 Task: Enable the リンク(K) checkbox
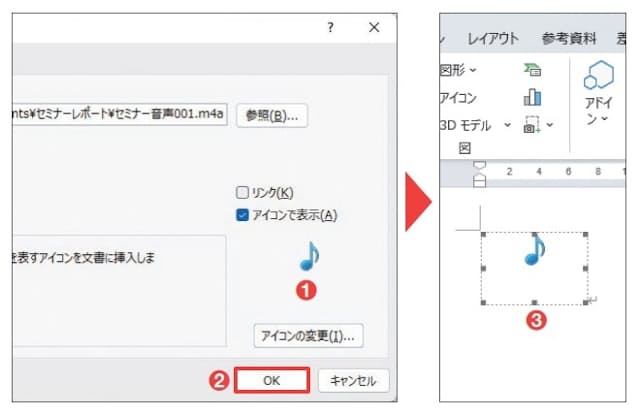pos(242,192)
